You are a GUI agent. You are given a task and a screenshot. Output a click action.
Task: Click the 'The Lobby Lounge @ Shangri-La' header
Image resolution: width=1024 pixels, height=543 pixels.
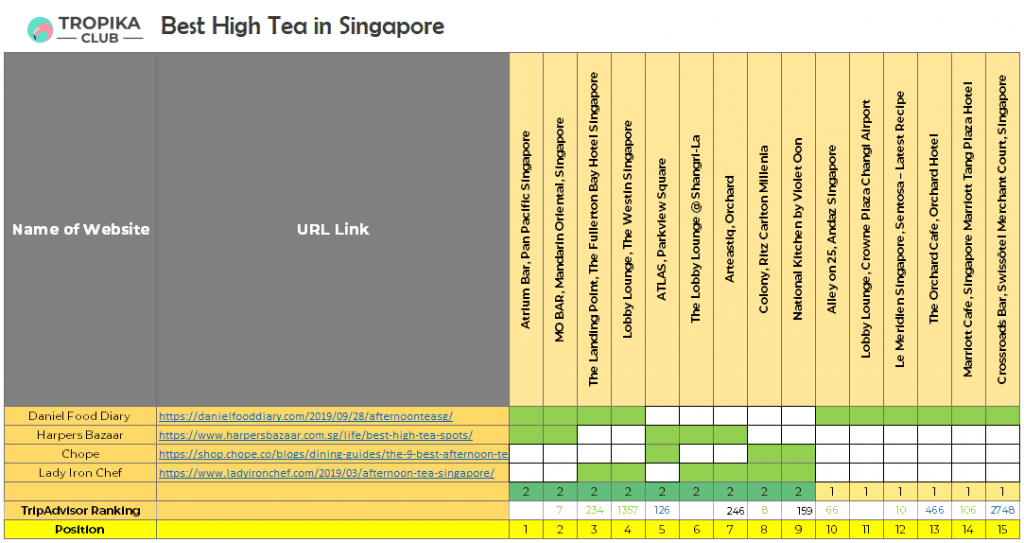pos(696,229)
